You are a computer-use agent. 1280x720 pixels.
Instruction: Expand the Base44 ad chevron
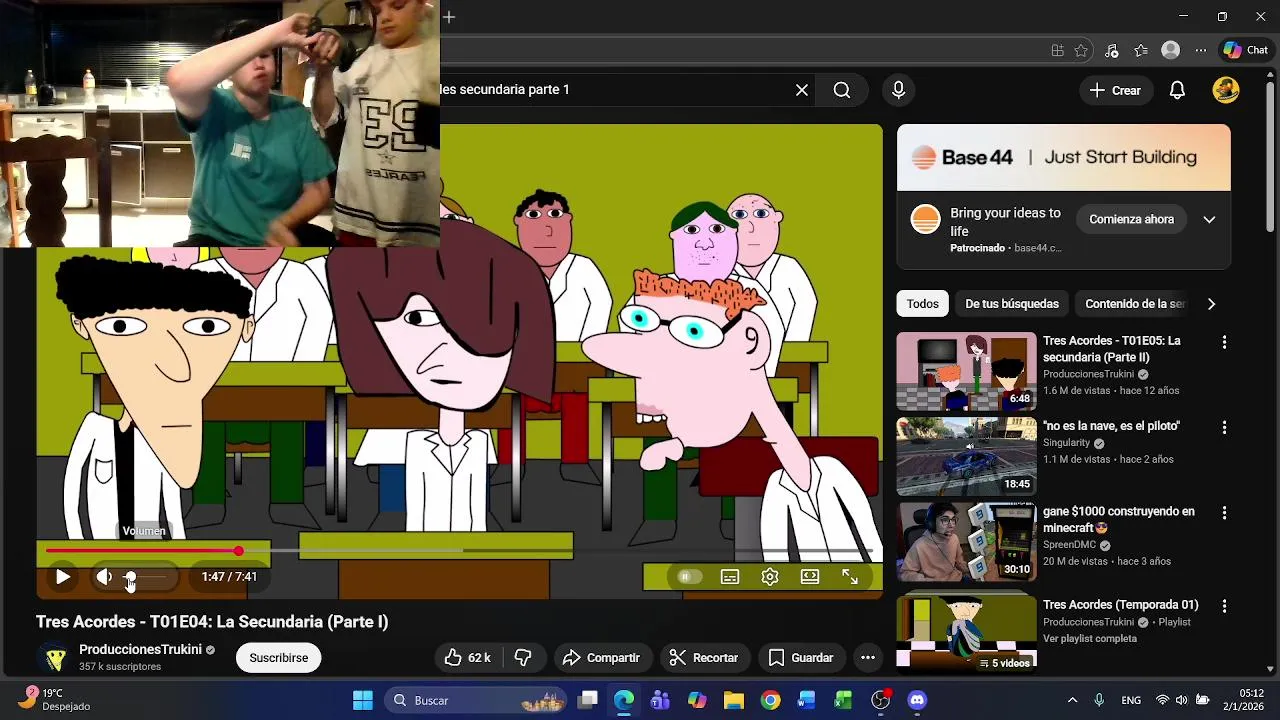tap(1209, 219)
